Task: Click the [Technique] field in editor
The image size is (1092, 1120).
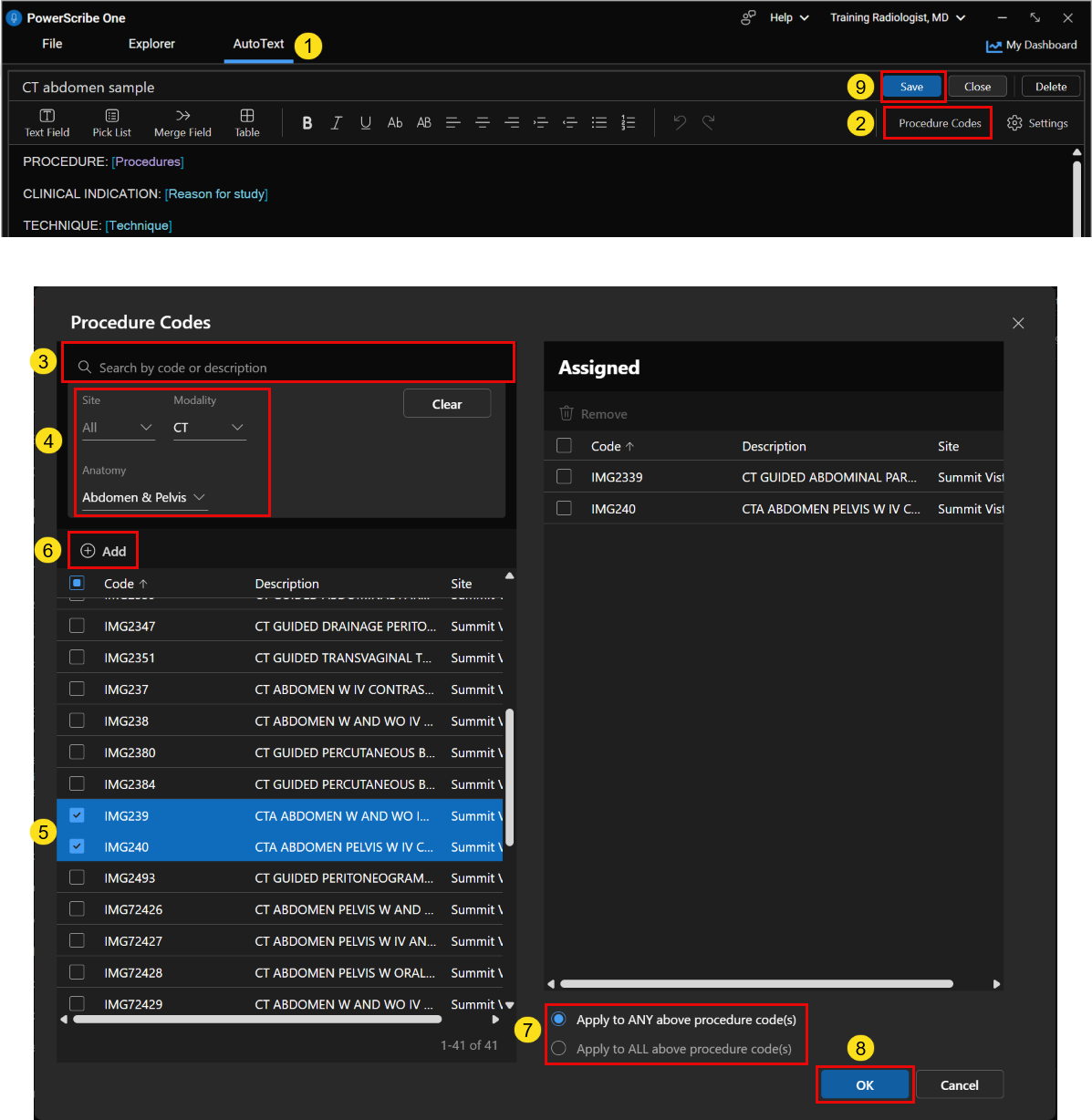Action: tap(139, 225)
